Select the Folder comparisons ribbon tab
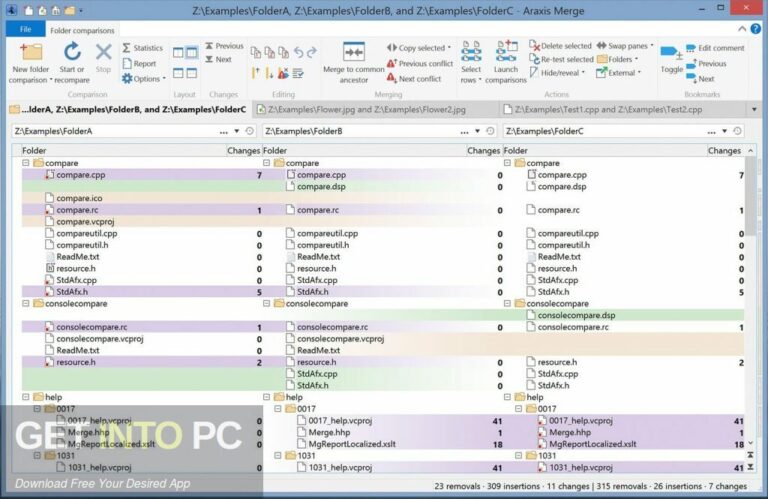Screen dimensions: 768x499 82,30
